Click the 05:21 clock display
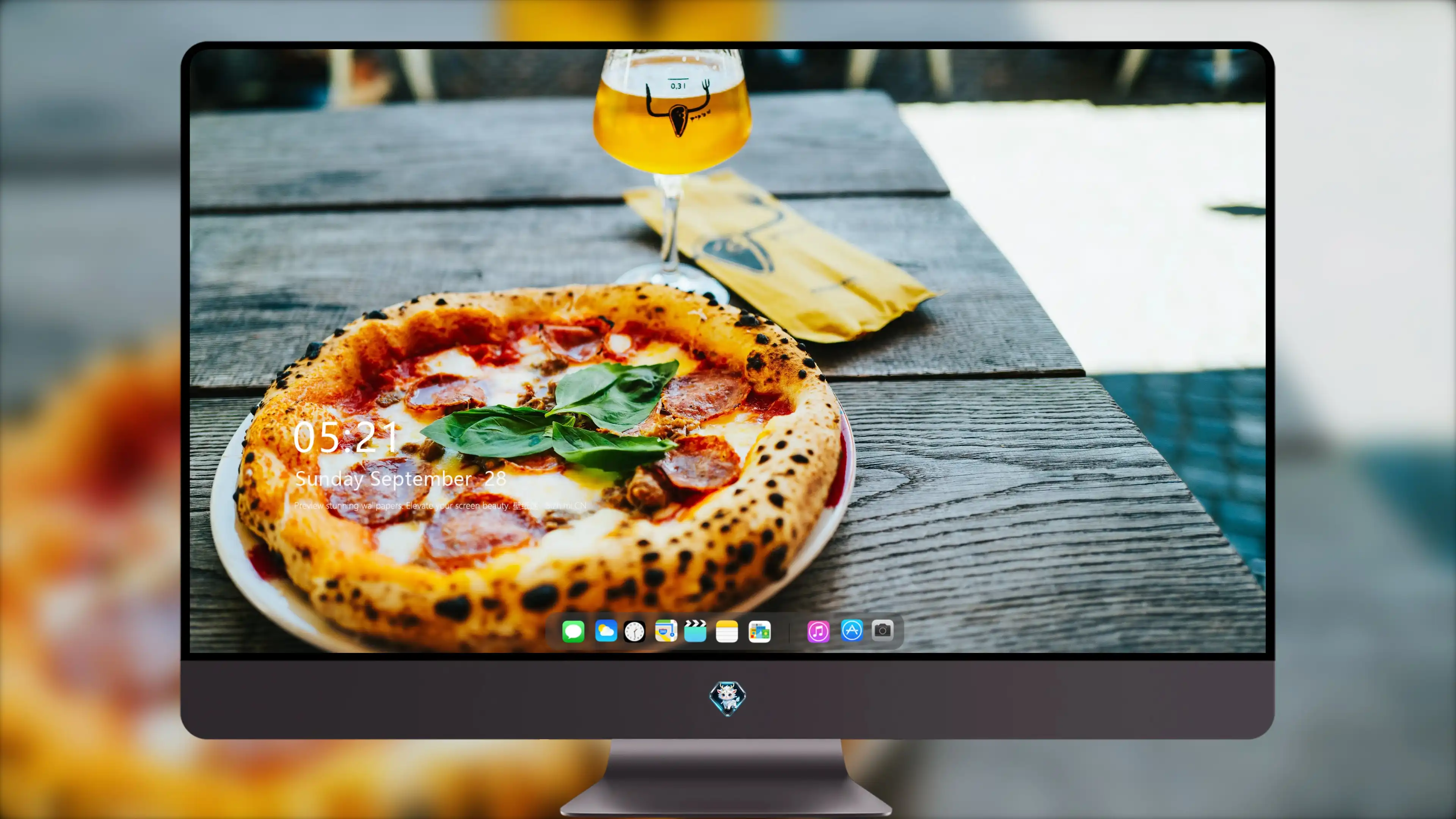 [x=345, y=438]
